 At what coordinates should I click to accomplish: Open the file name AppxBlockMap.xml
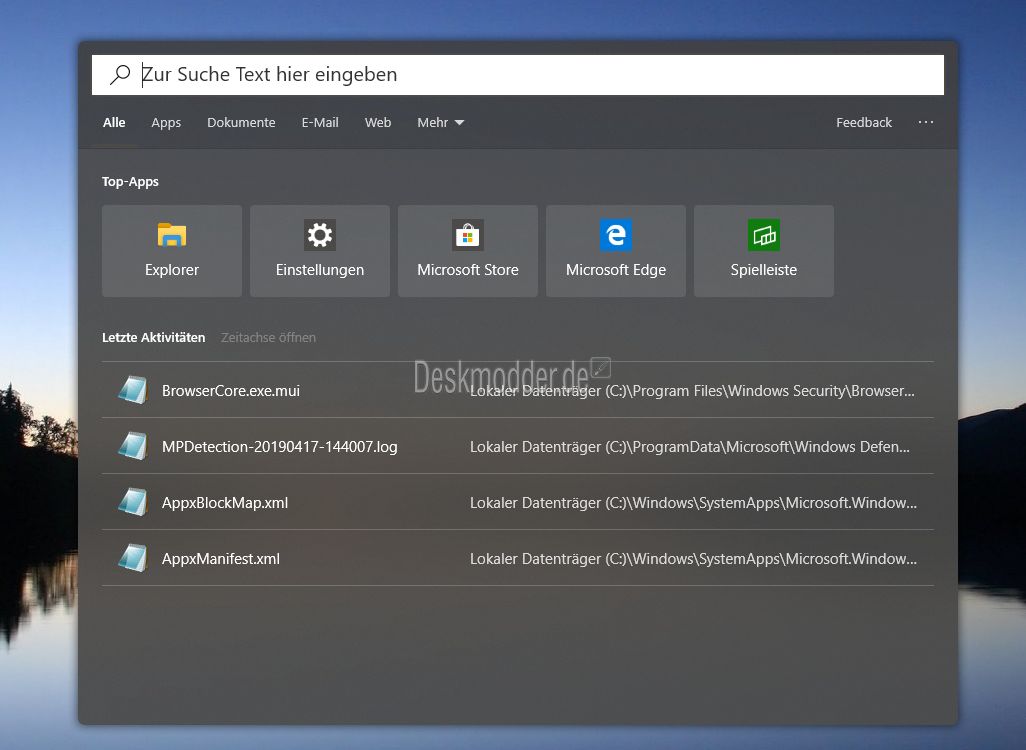pos(225,503)
